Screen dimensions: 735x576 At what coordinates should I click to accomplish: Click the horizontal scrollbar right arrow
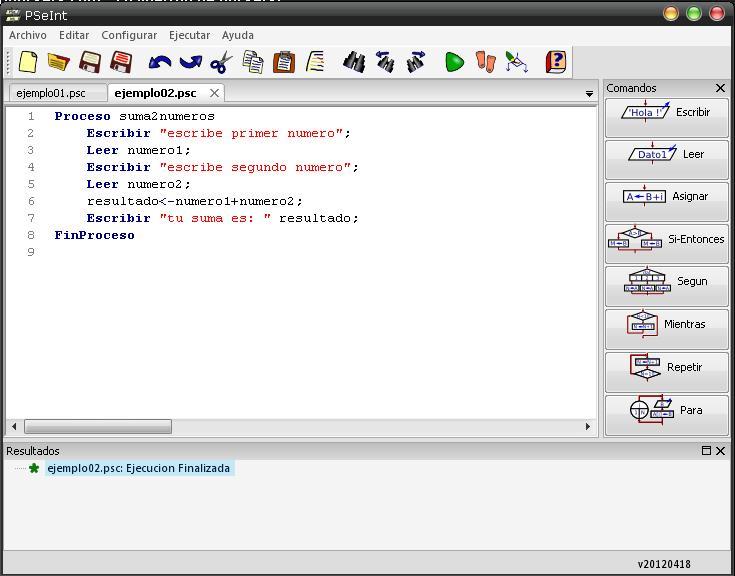click(588, 426)
